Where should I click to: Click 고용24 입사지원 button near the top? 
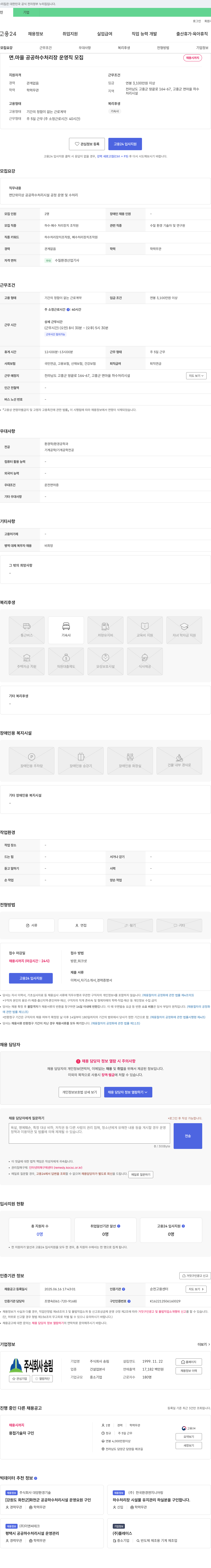pyautogui.click(x=125, y=144)
